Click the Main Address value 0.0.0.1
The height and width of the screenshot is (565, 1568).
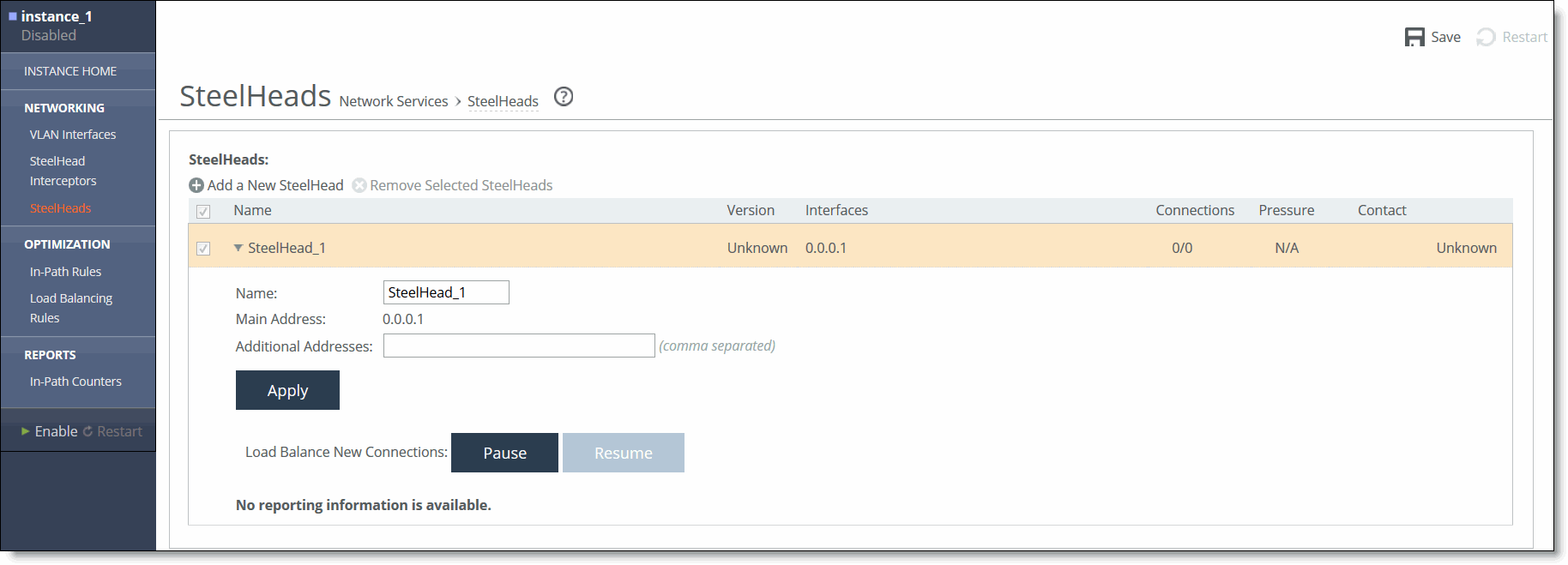tap(403, 319)
